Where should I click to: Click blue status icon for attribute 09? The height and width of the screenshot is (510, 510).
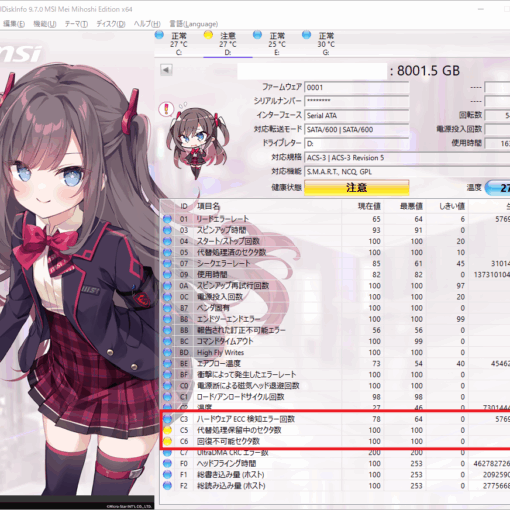click(x=167, y=275)
